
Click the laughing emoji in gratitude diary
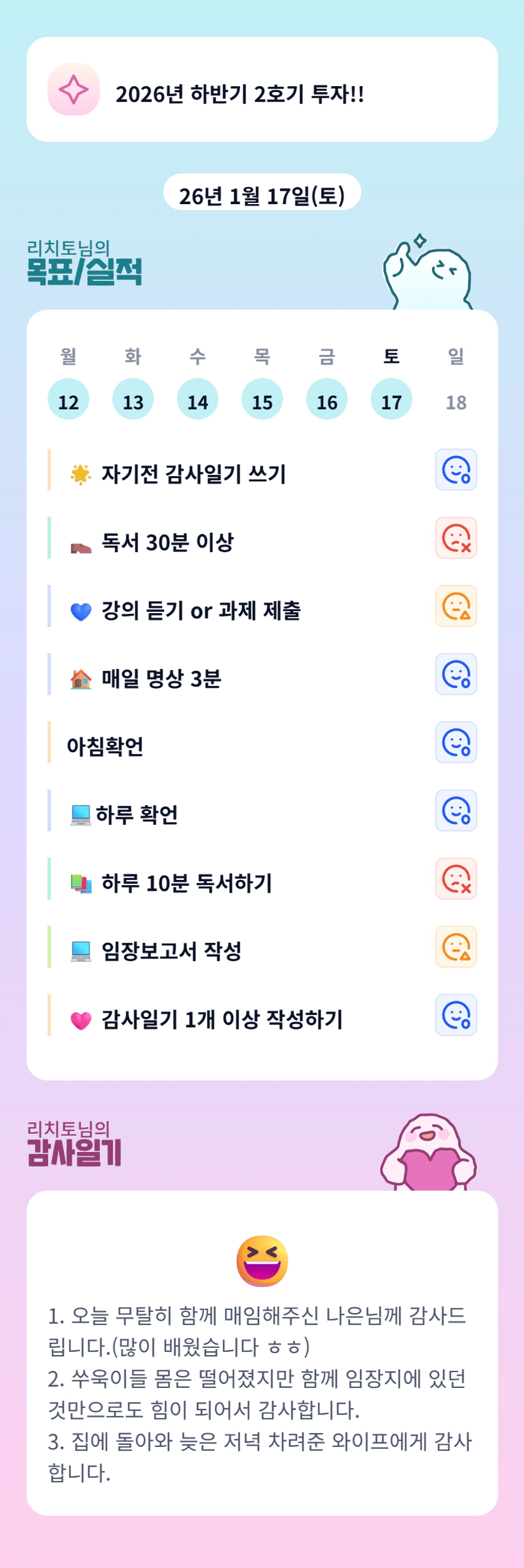[x=262, y=1260]
